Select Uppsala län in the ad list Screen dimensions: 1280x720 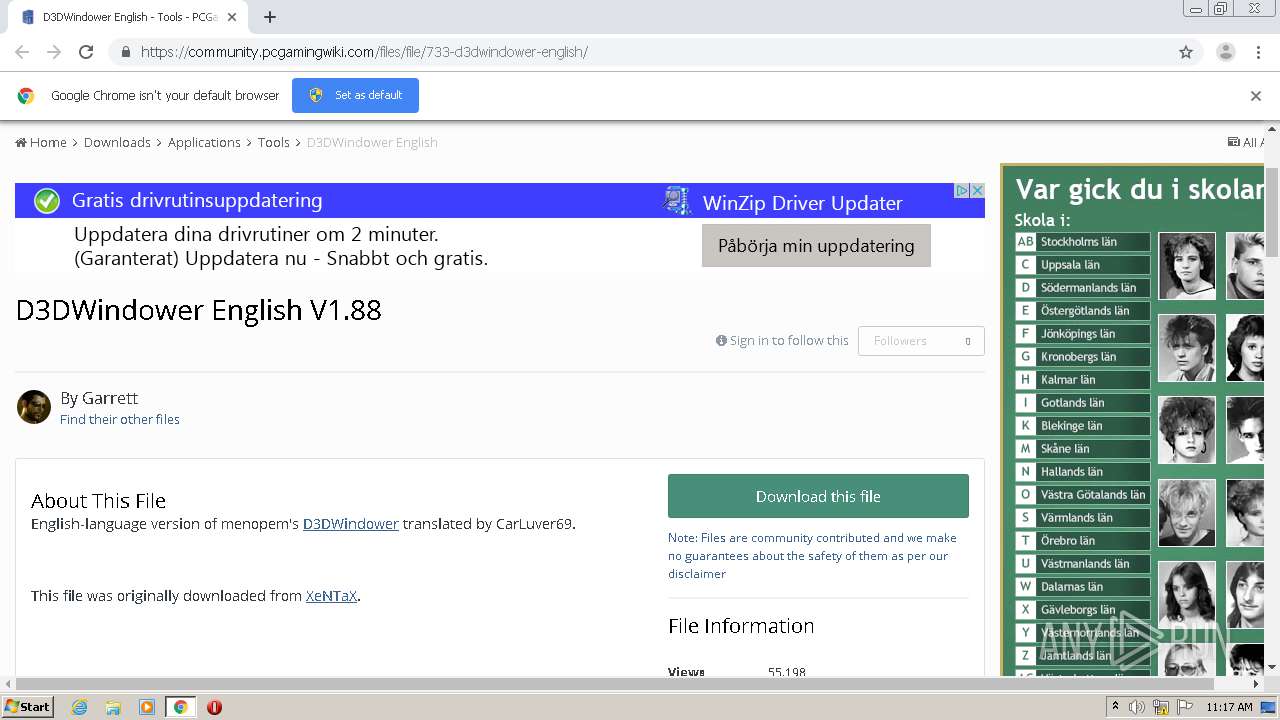click(x=1082, y=265)
